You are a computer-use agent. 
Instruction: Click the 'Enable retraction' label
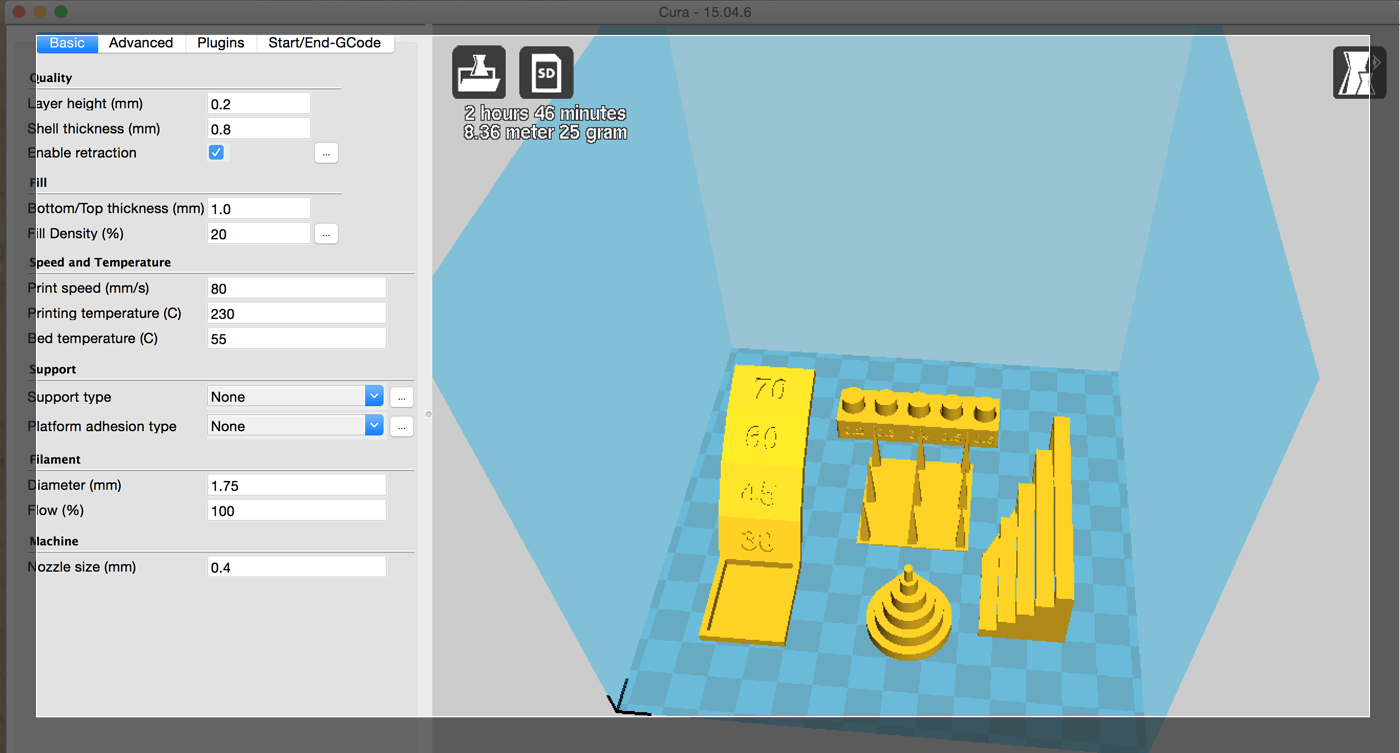click(83, 153)
